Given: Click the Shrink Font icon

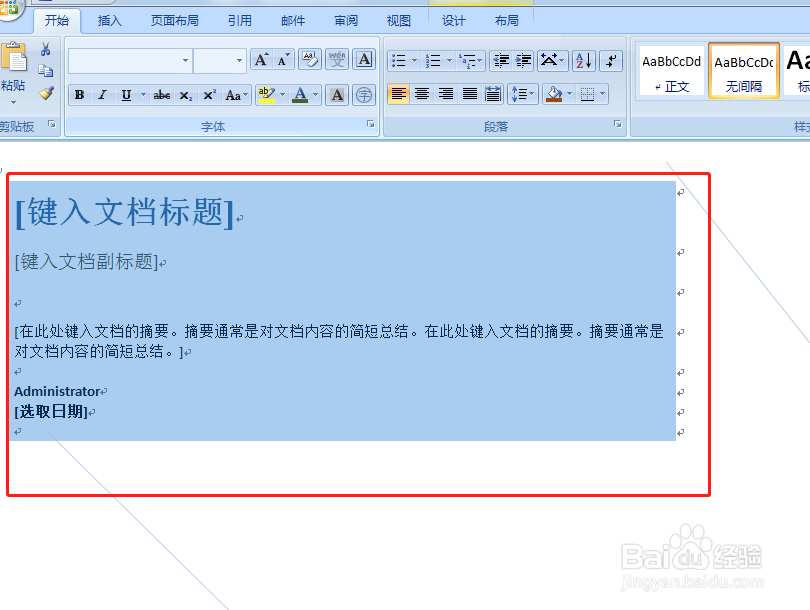Looking at the screenshot, I should (284, 60).
